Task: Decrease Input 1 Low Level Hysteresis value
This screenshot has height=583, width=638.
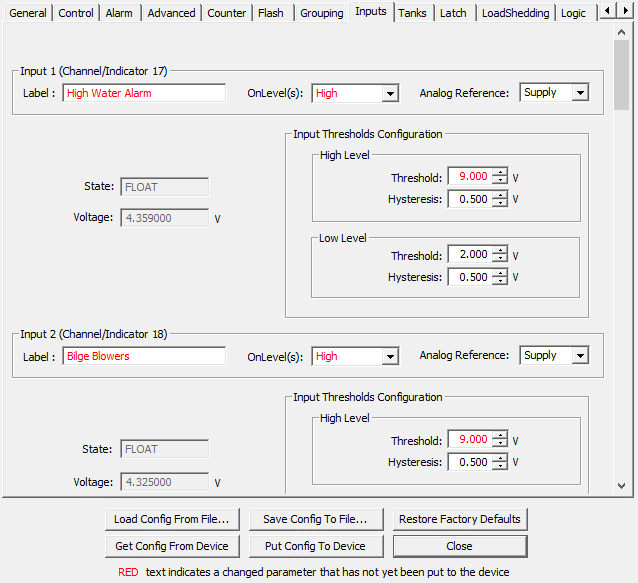Action: coord(500,281)
